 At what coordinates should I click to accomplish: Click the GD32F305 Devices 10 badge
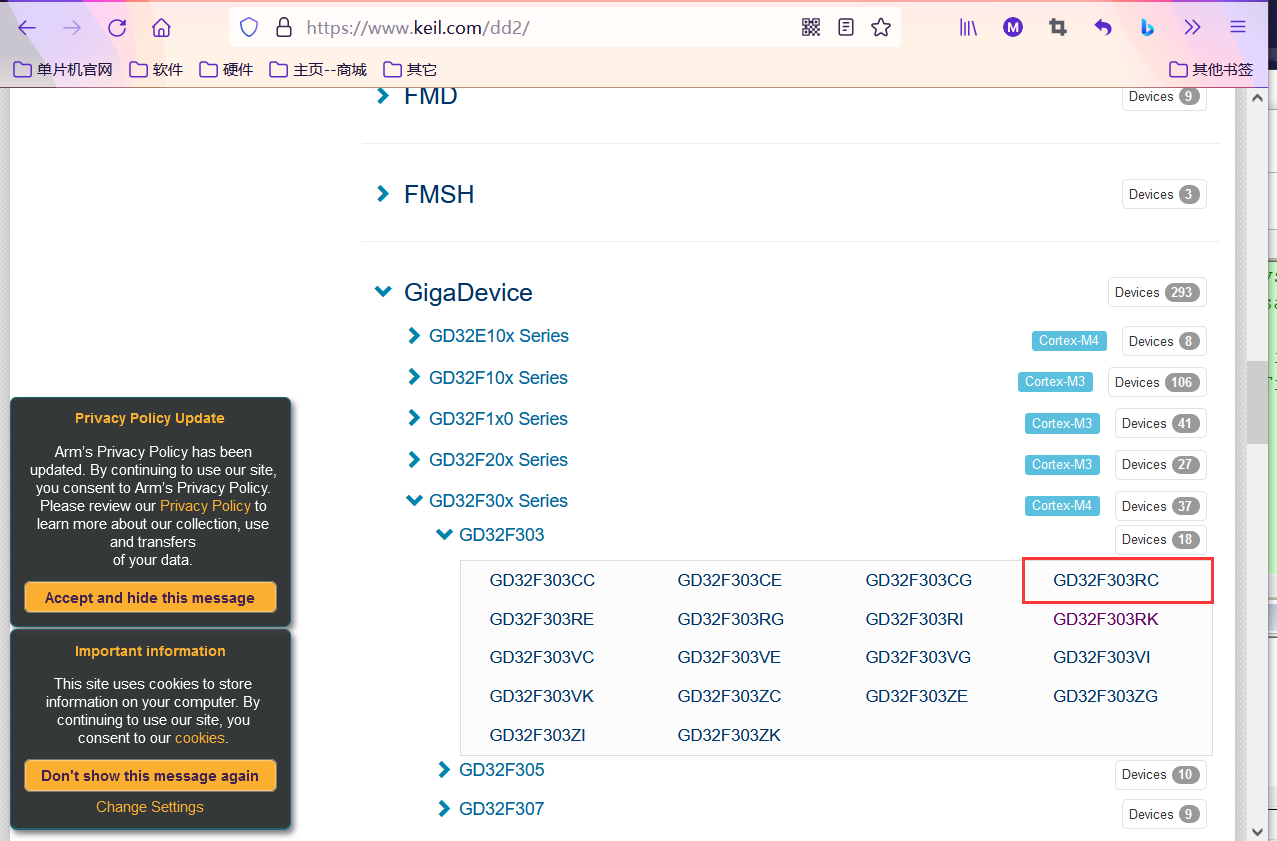pyautogui.click(x=1161, y=774)
